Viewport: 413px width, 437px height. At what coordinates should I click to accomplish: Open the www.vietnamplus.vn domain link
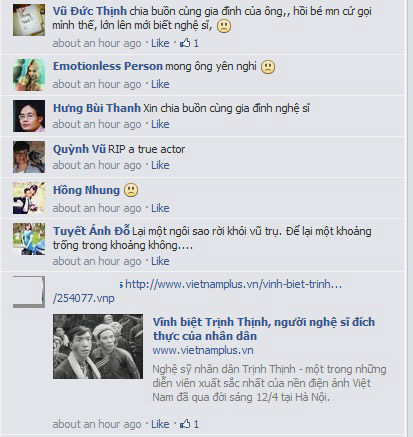(203, 350)
